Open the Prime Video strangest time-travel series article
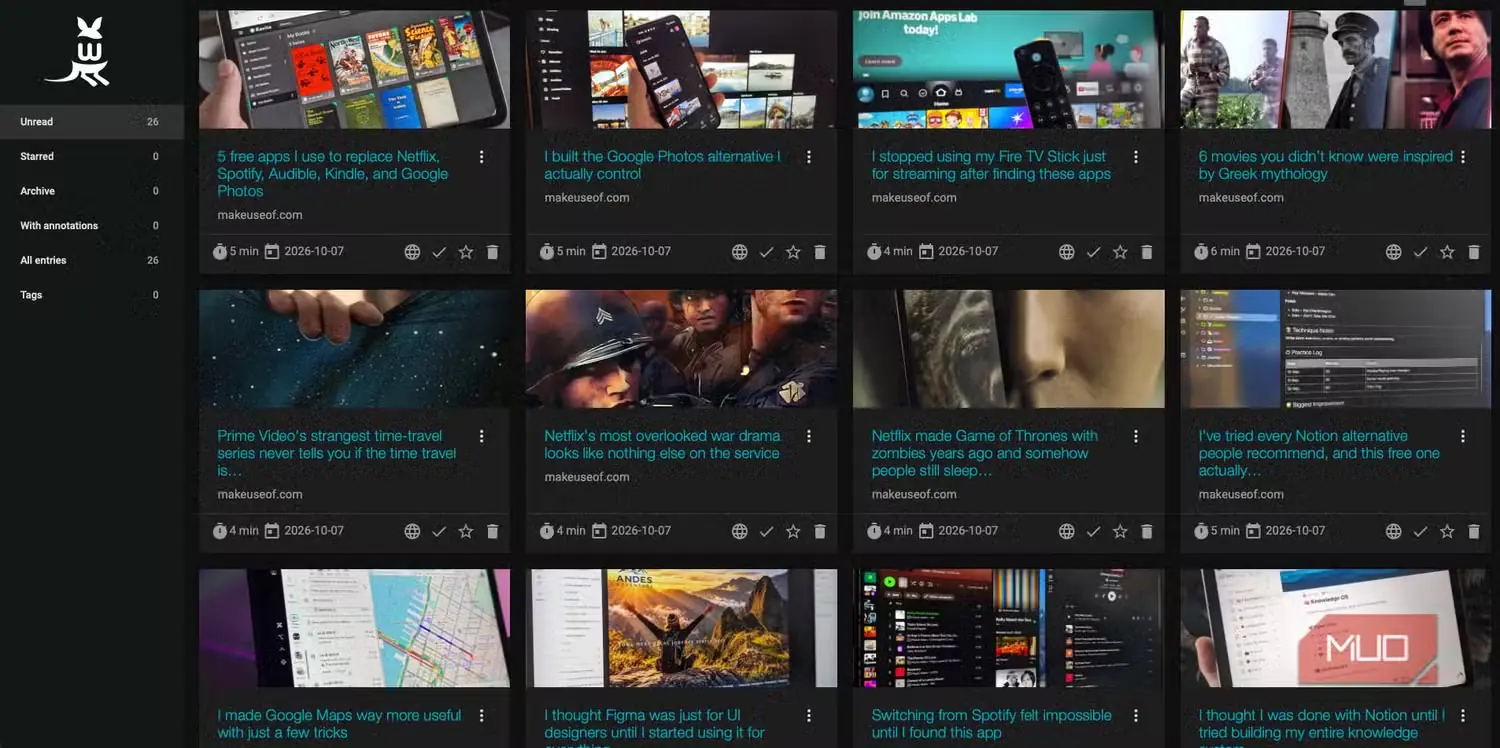This screenshot has height=748, width=1500. coord(336,453)
